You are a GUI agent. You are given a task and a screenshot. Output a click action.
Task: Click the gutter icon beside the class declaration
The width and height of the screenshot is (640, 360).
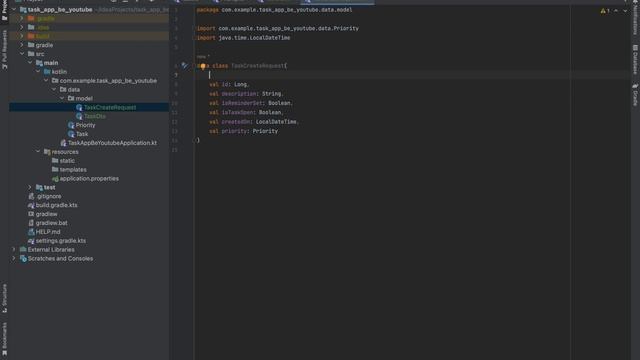pos(185,66)
